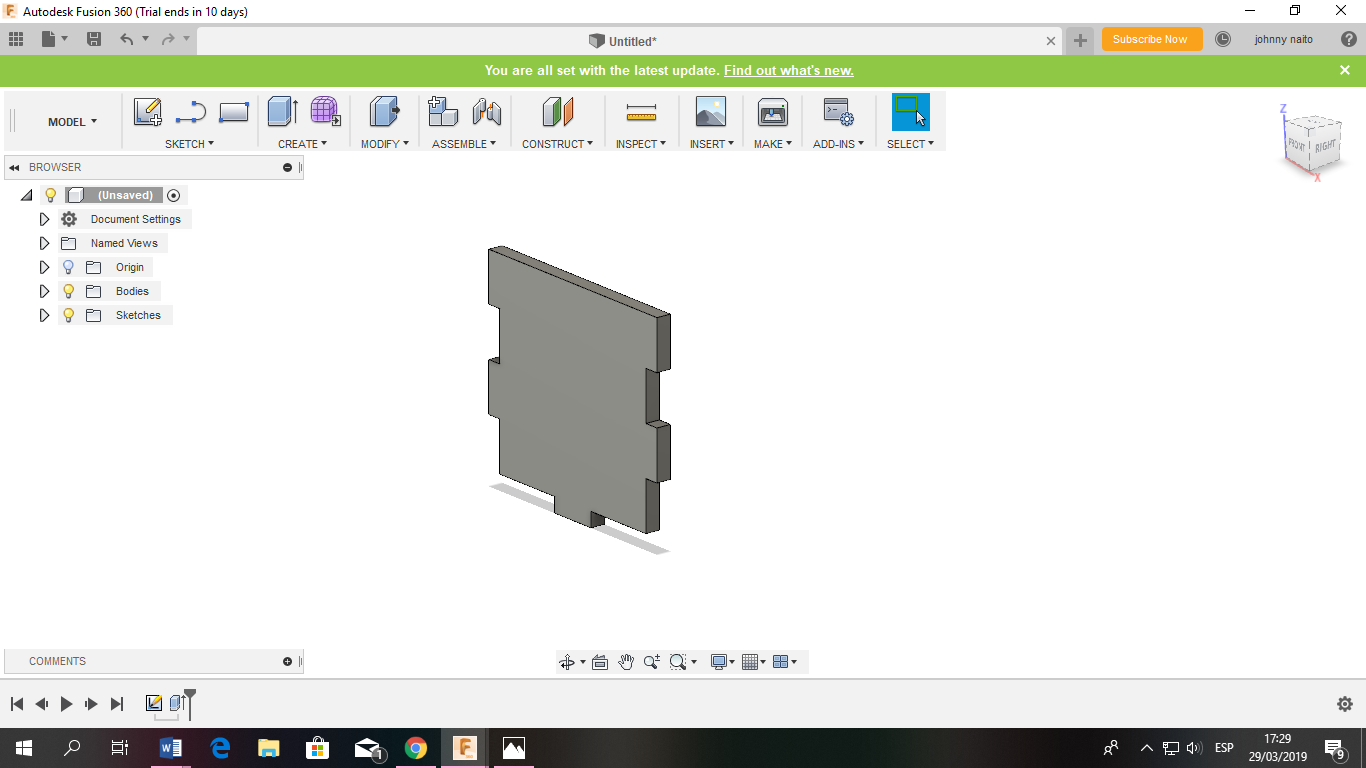Click the Save icon in the top bar
Viewport: 1366px width, 768px height.
pyautogui.click(x=94, y=39)
